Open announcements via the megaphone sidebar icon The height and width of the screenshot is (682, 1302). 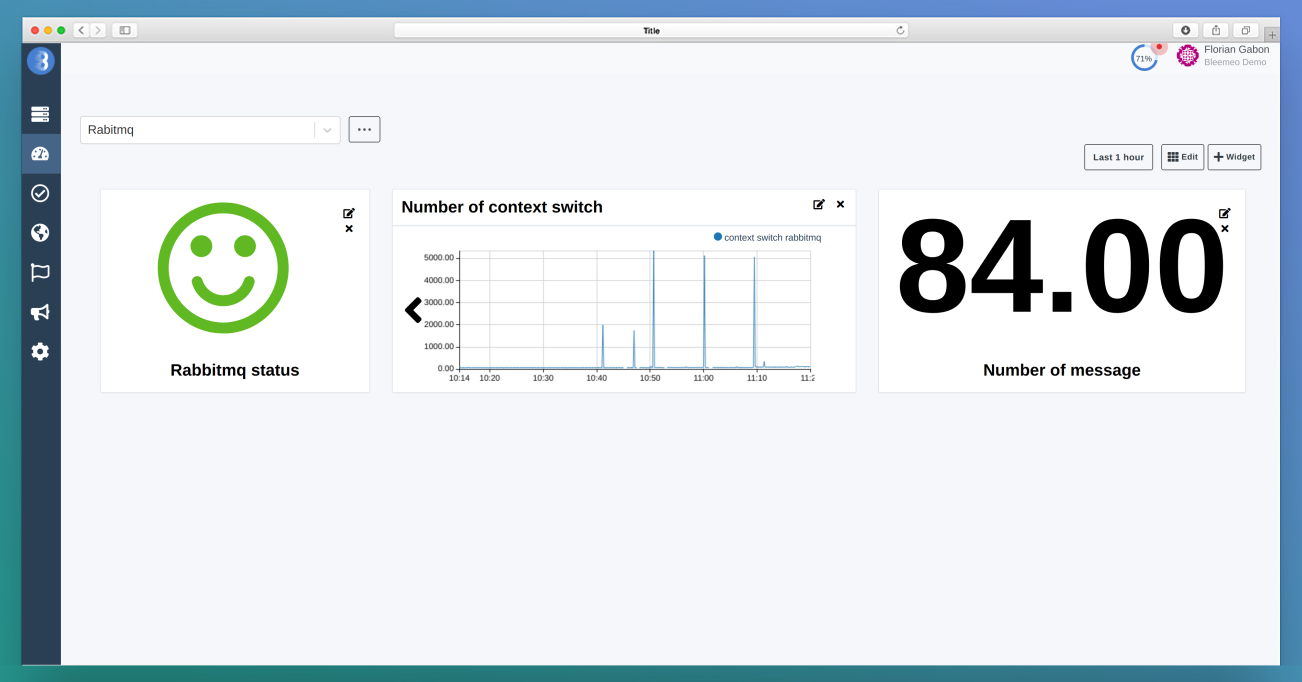coord(40,312)
